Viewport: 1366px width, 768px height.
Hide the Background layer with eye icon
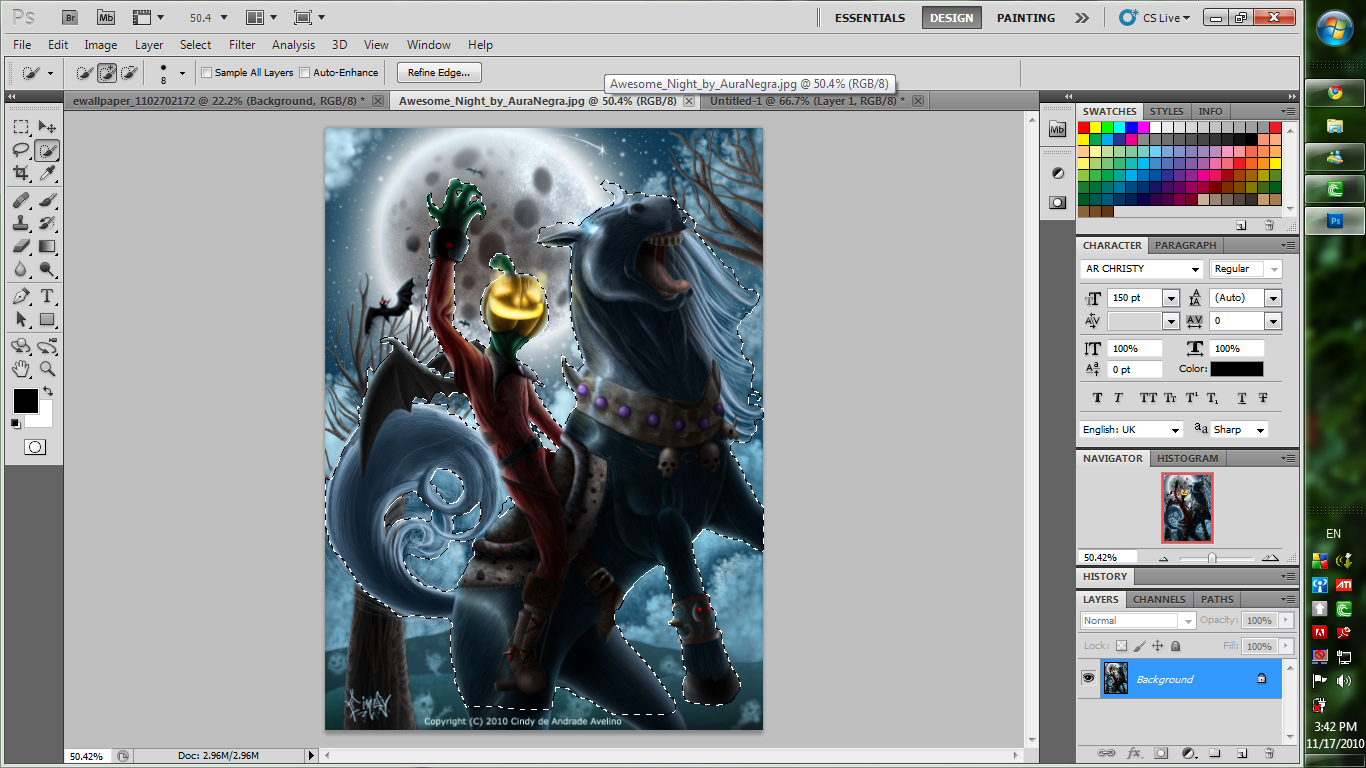[1088, 678]
